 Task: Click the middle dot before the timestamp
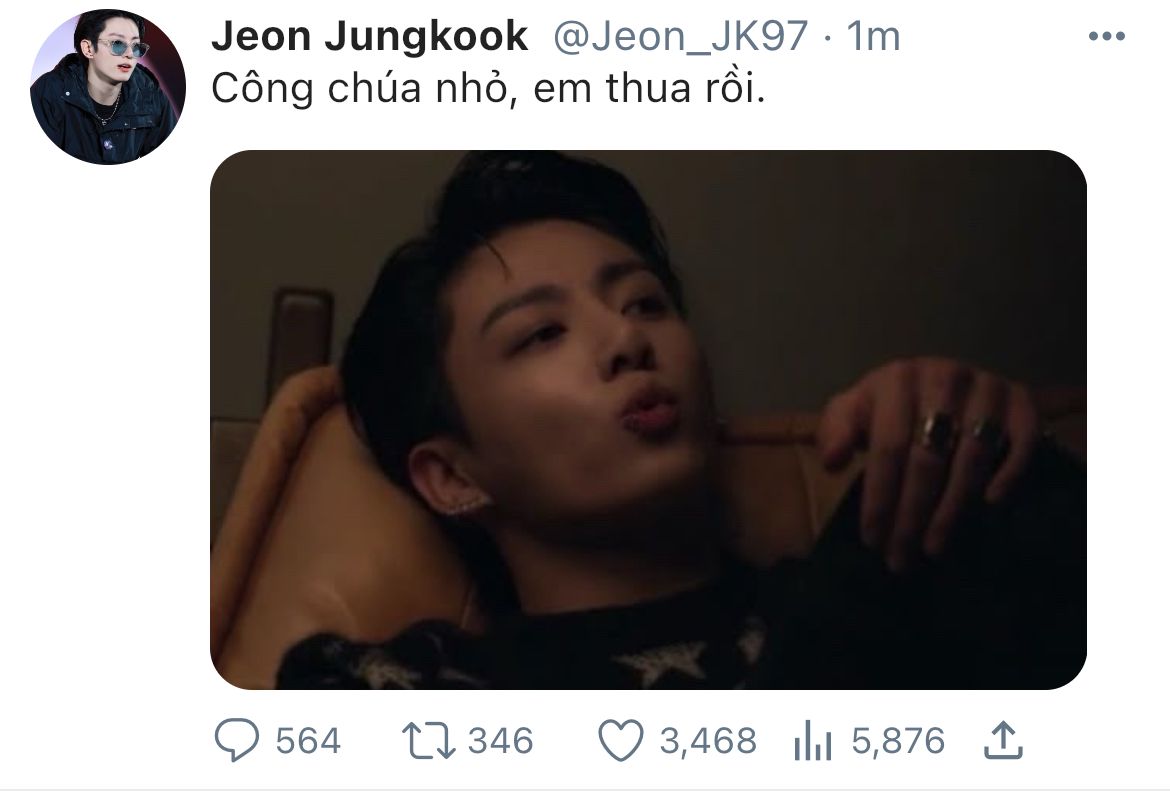click(828, 37)
